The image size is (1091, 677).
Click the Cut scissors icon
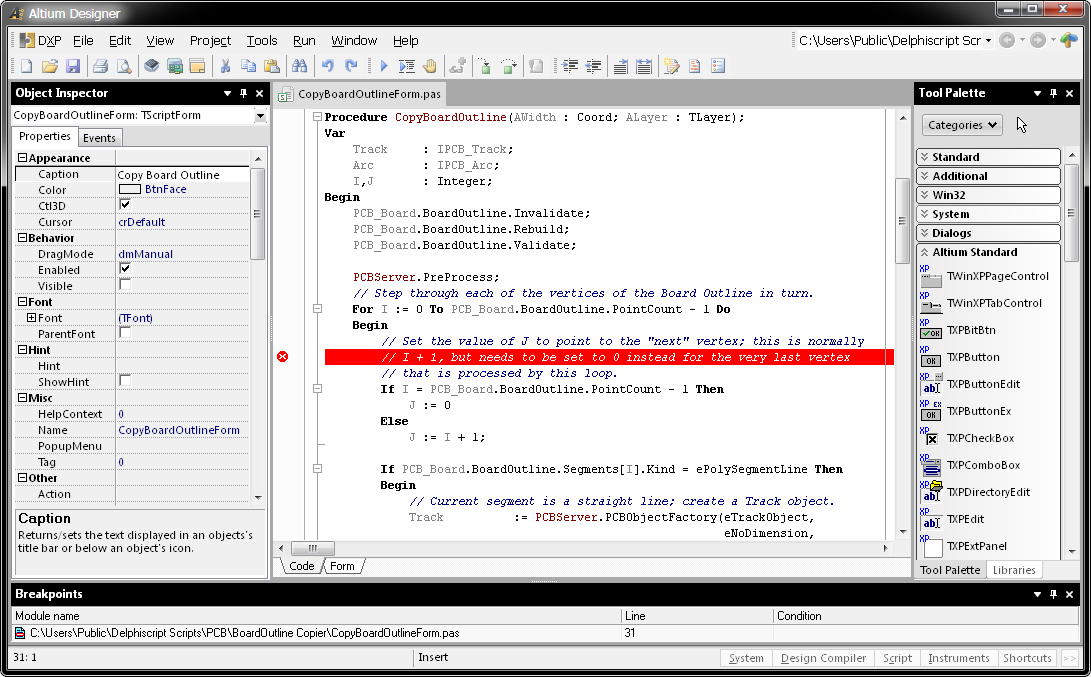[x=225, y=67]
